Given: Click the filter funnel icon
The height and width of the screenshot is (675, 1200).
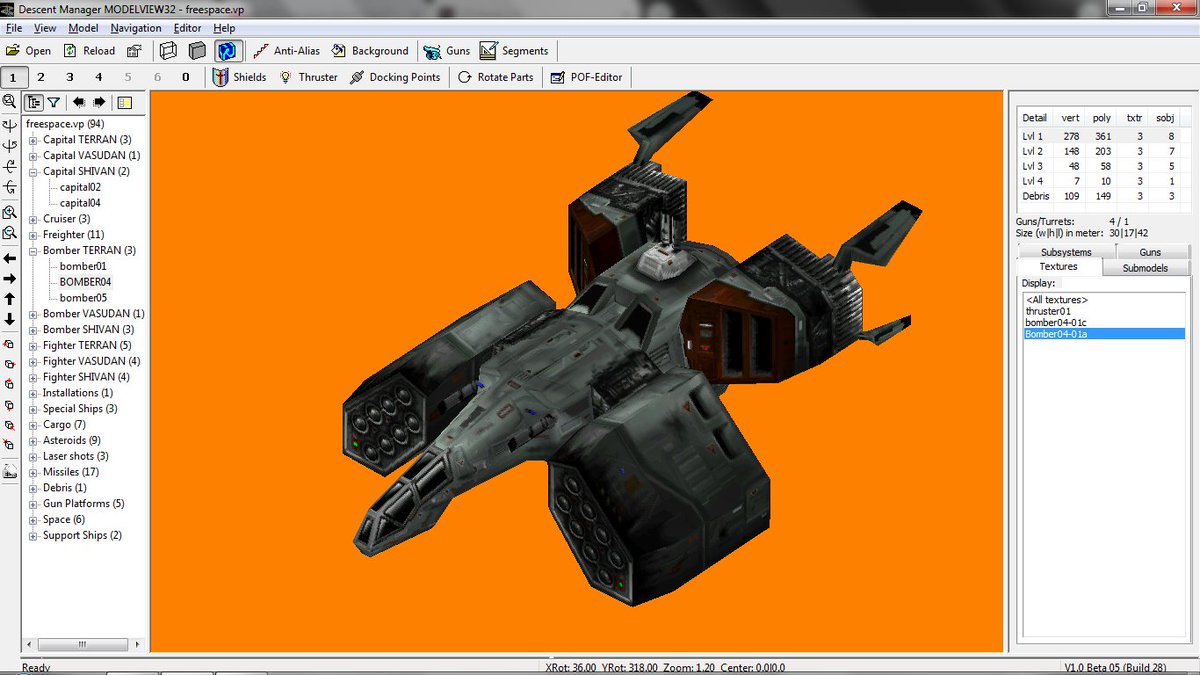Looking at the screenshot, I should click(x=54, y=102).
